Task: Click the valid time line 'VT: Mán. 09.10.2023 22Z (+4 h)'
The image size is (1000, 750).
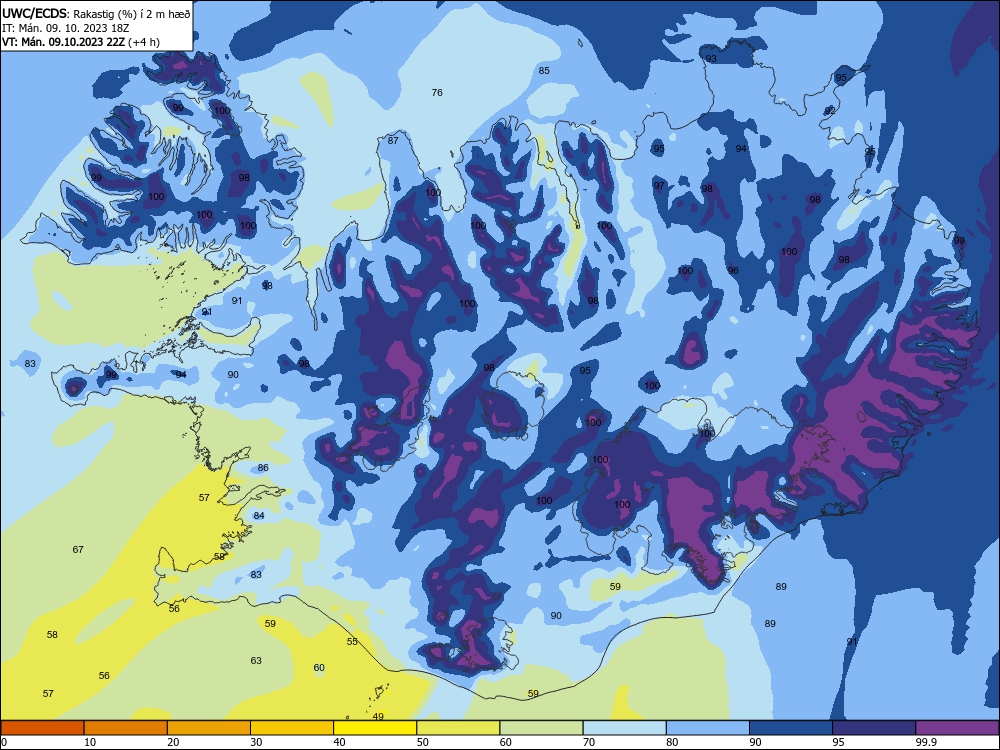Action: (x=81, y=42)
